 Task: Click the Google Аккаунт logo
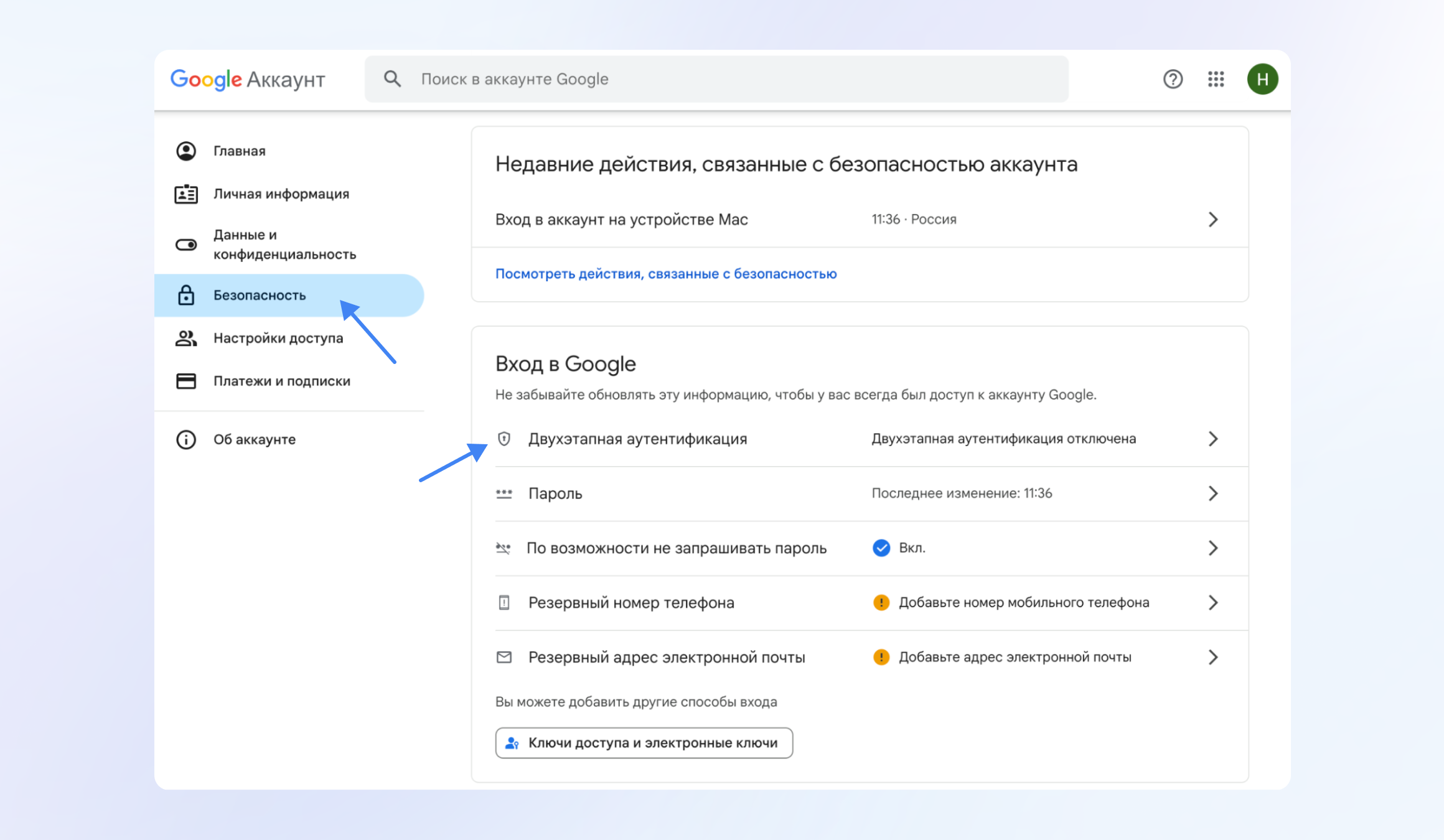pos(248,80)
